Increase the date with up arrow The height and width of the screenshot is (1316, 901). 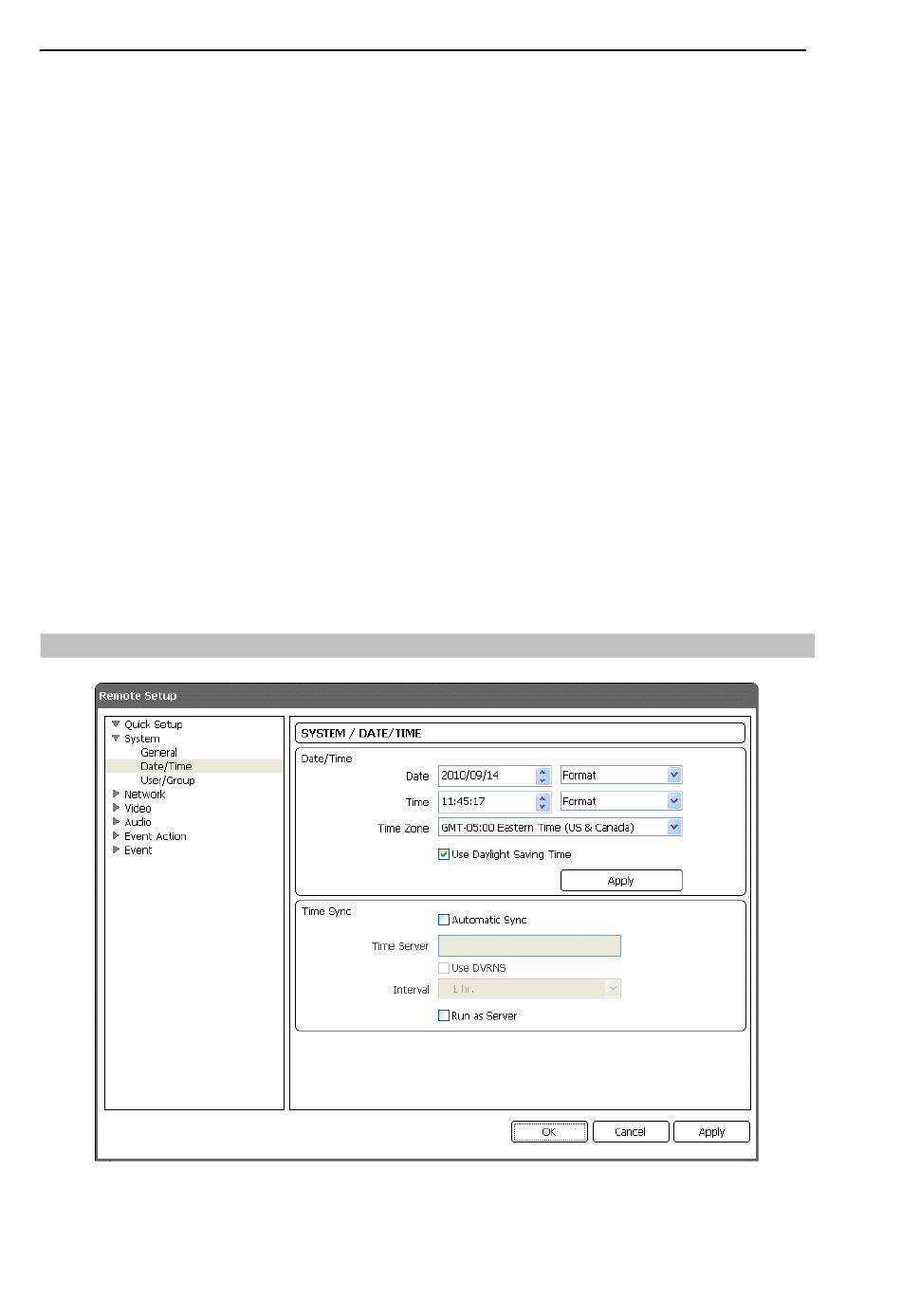click(542, 771)
